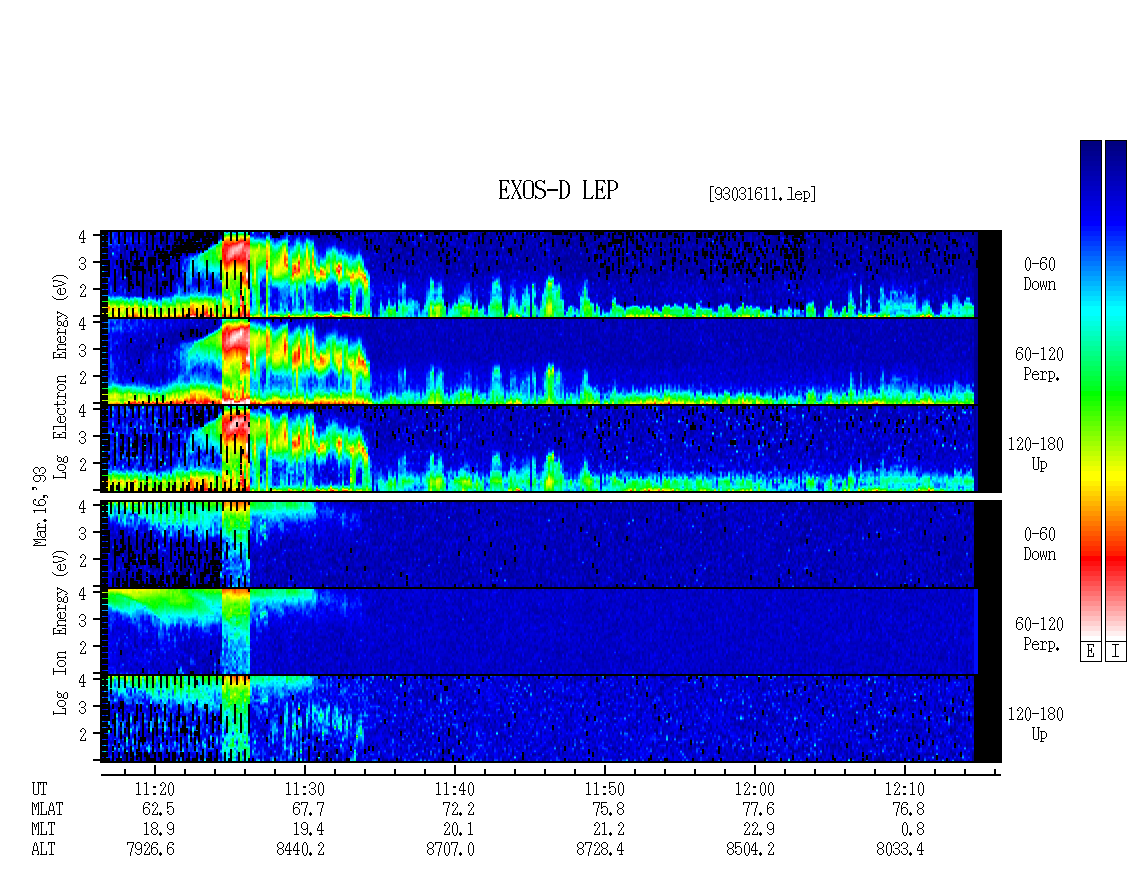The height and width of the screenshot is (875, 1130).
Task: Click the EXOS-D LEP plot title
Action: [558, 190]
